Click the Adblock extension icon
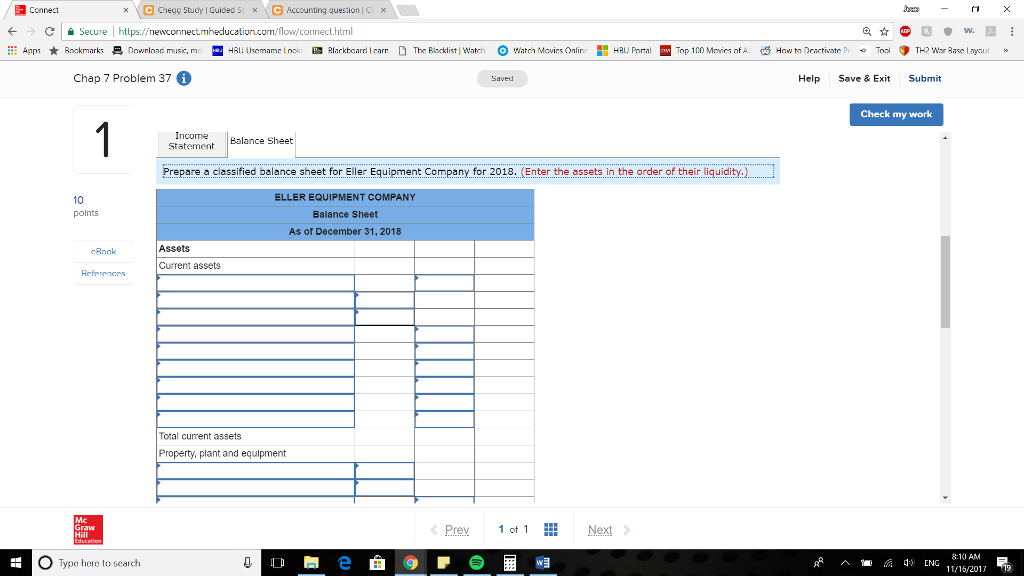 [905, 31]
